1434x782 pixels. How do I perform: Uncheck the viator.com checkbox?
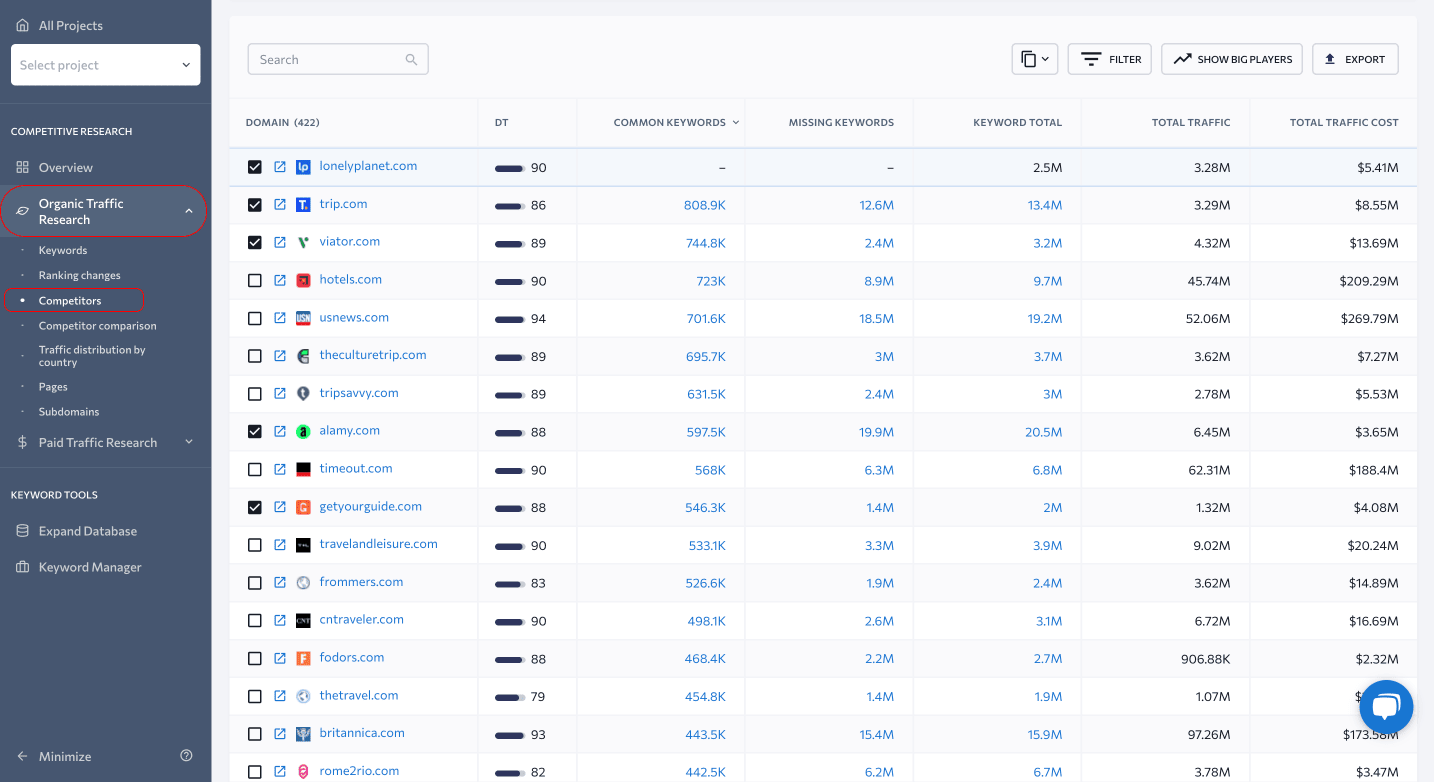tap(255, 243)
